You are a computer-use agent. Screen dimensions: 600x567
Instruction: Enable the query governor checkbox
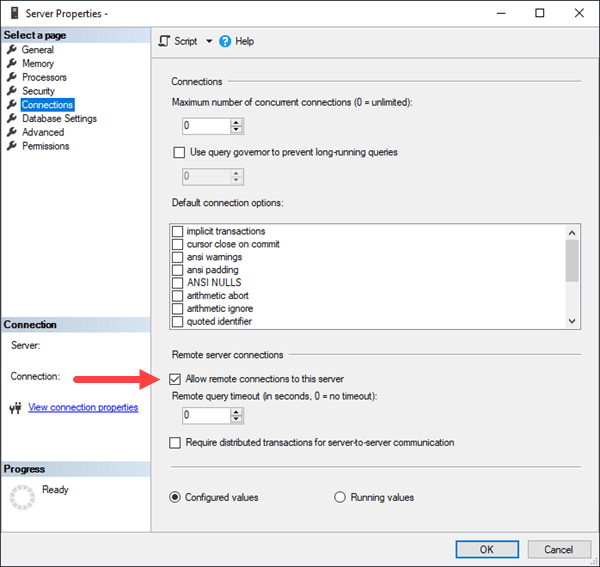pos(180,153)
